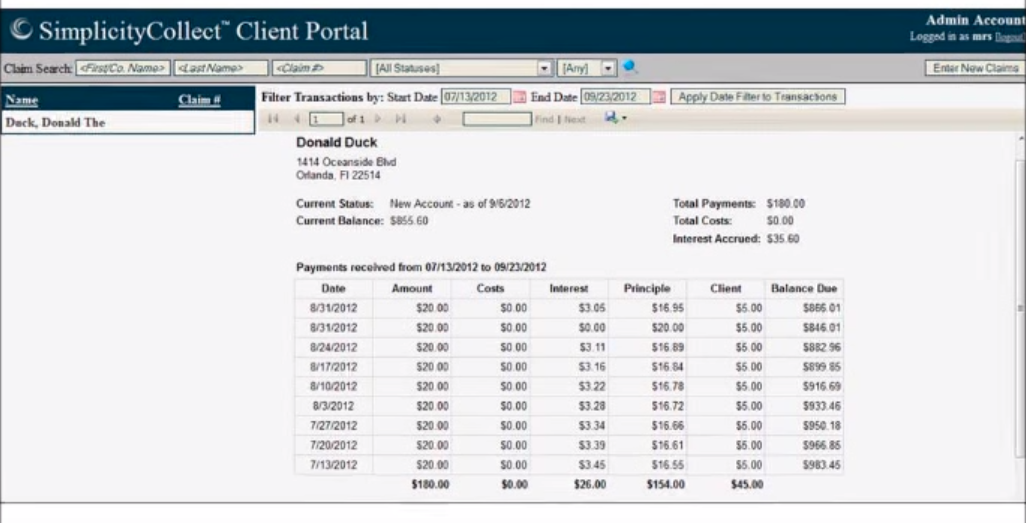
Task: Click the Interest column header
Action: pos(569,288)
